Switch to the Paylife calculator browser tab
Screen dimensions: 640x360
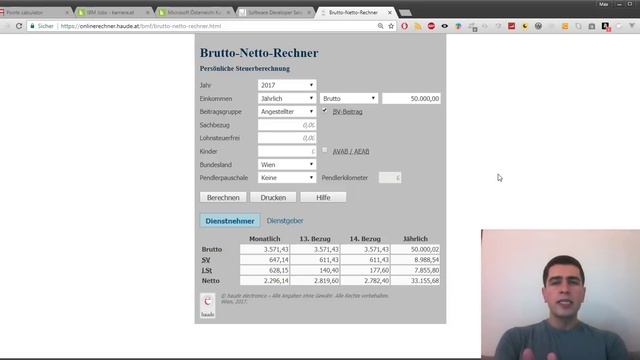click(x=35, y=13)
